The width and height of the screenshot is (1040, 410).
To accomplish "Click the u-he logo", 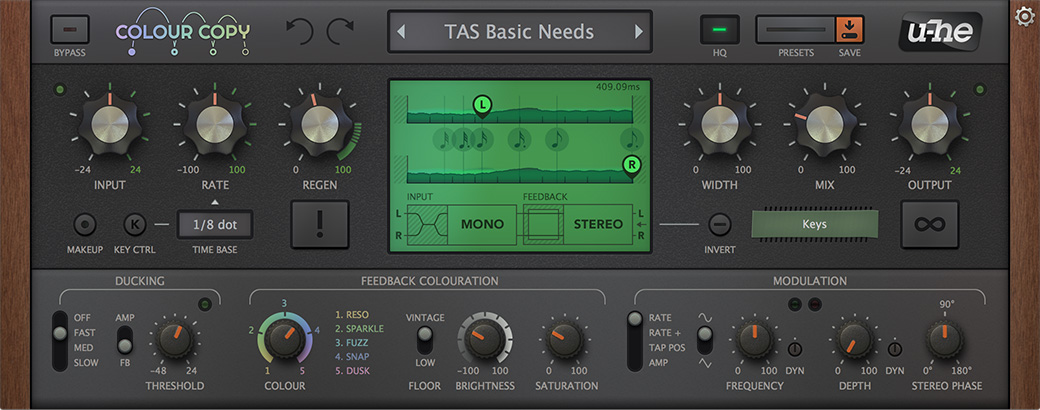I will [x=940, y=31].
